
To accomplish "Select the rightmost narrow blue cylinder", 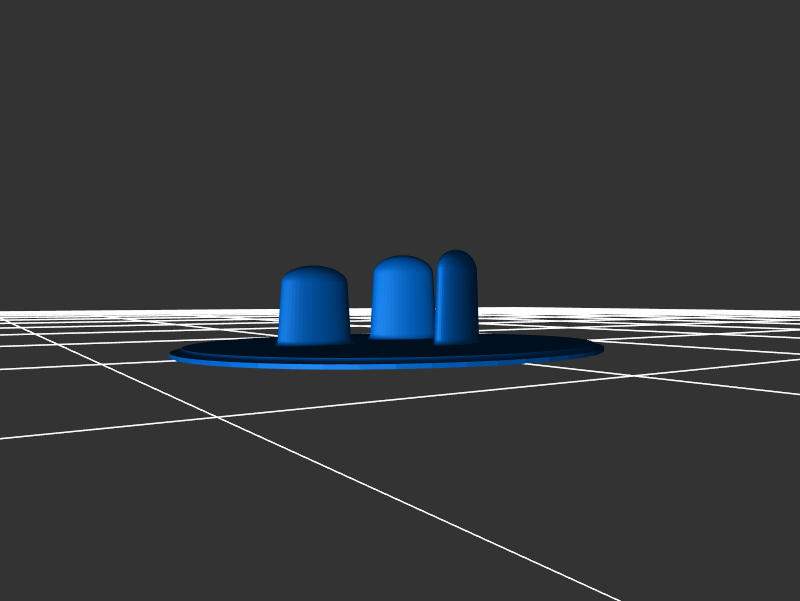I will coord(458,300).
